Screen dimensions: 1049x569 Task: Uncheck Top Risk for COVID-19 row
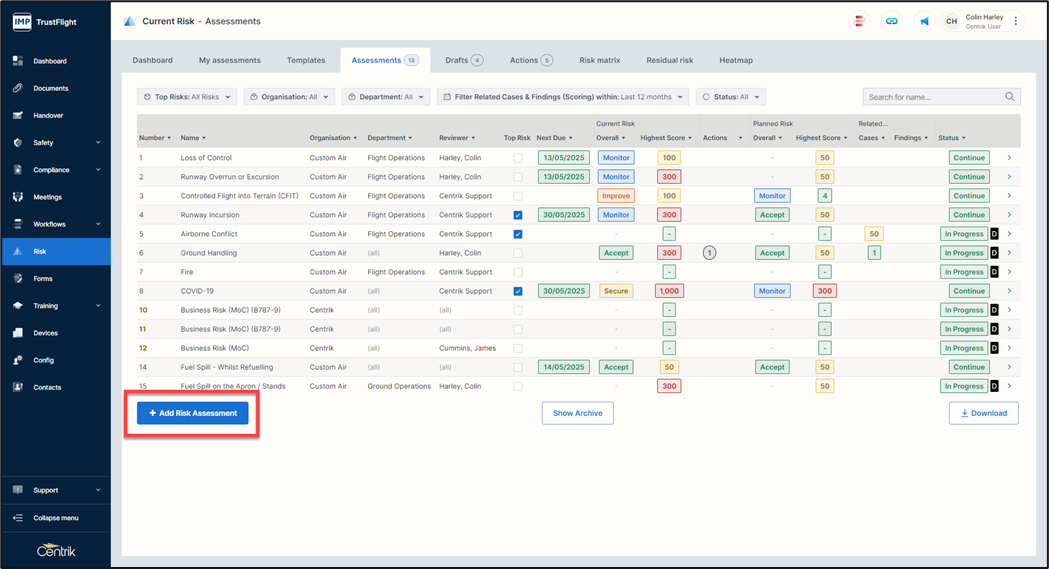[x=517, y=292]
